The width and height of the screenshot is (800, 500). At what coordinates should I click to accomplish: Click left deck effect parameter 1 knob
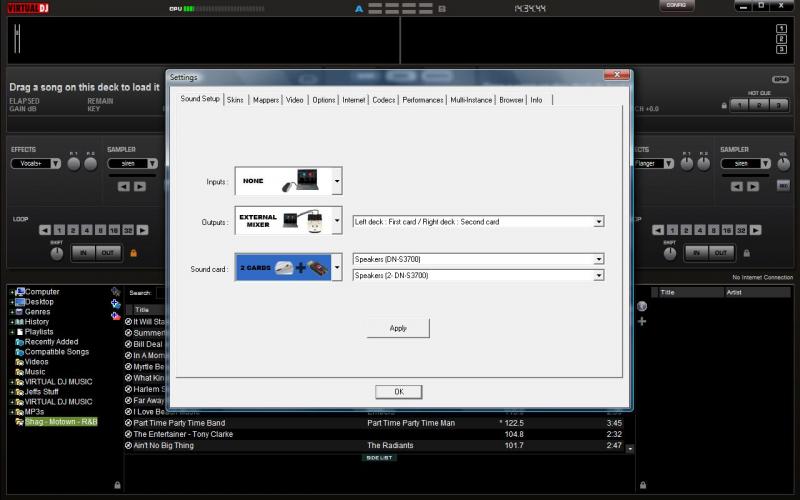(x=74, y=164)
